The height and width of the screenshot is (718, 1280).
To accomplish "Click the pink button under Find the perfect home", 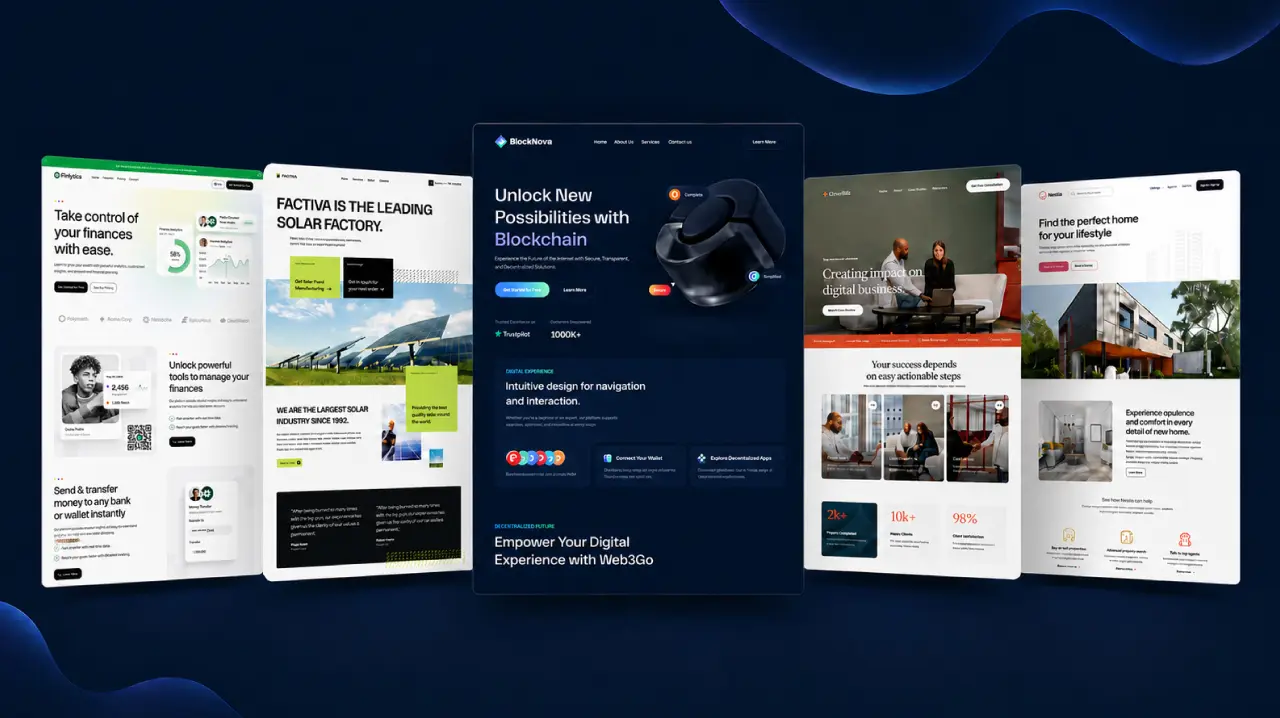I will coord(1053,266).
